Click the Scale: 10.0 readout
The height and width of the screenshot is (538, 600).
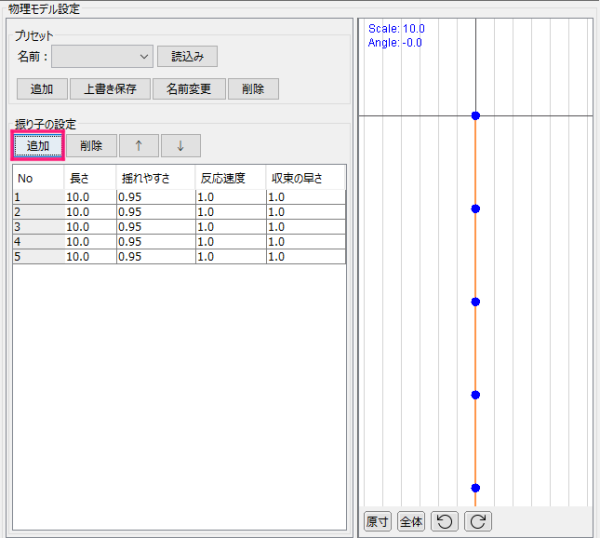(x=396, y=29)
